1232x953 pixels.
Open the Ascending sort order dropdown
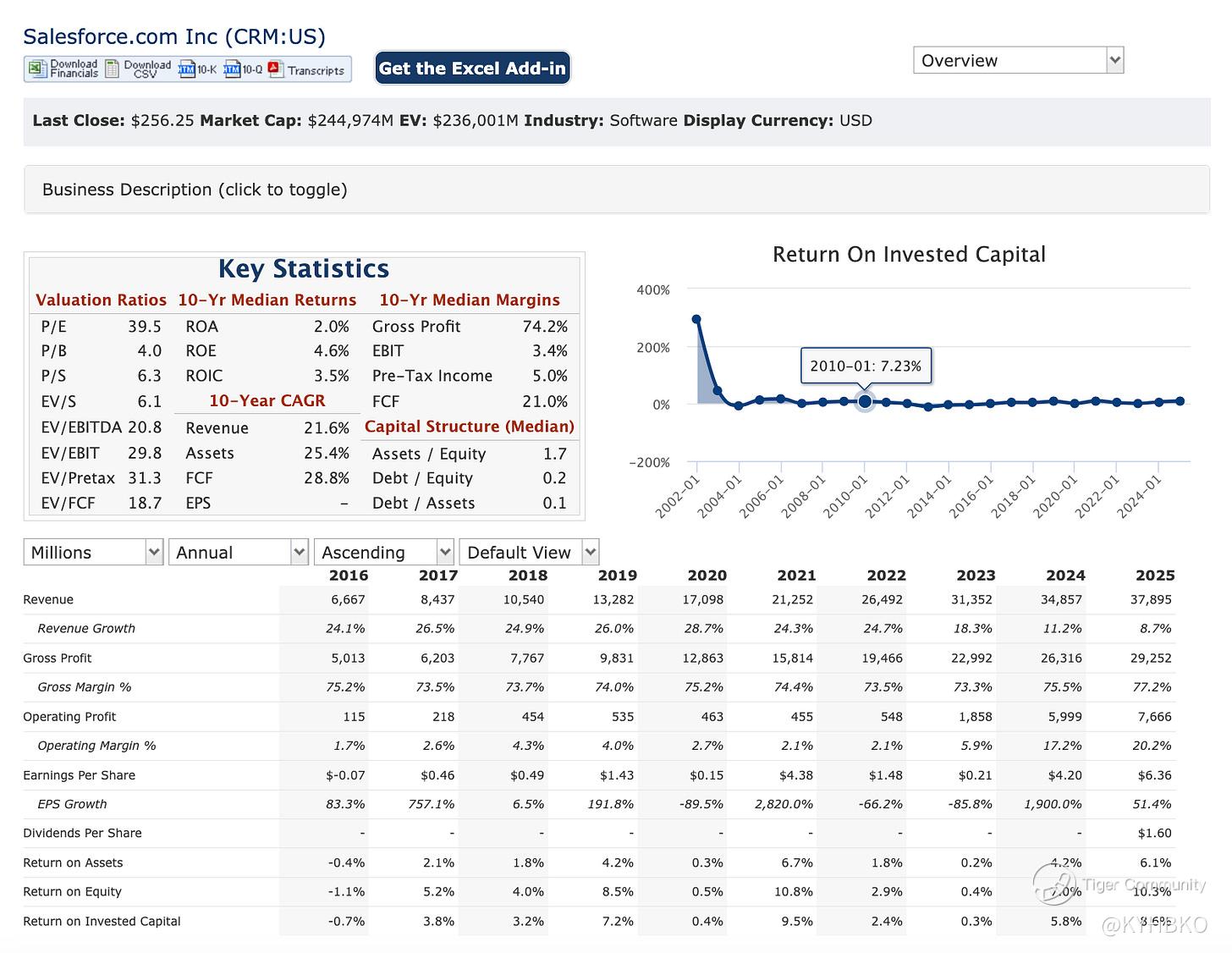[x=384, y=553]
